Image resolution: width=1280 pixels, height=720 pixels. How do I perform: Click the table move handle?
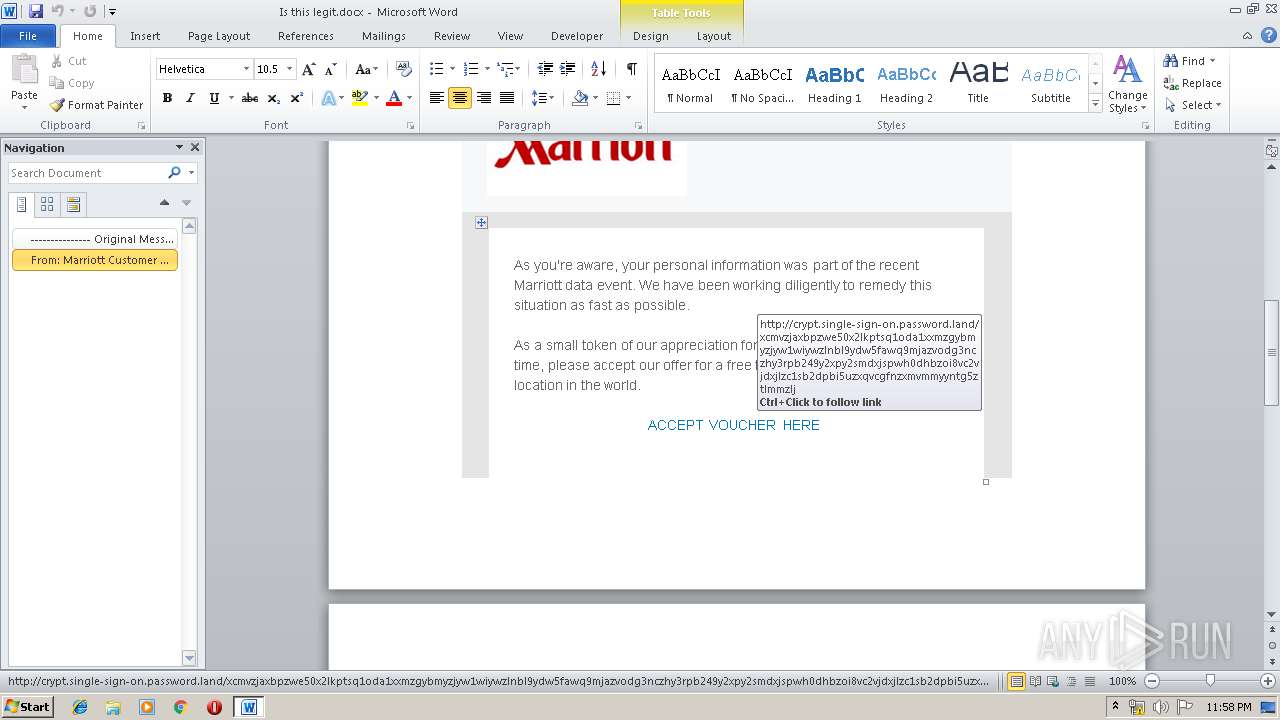[x=481, y=222]
